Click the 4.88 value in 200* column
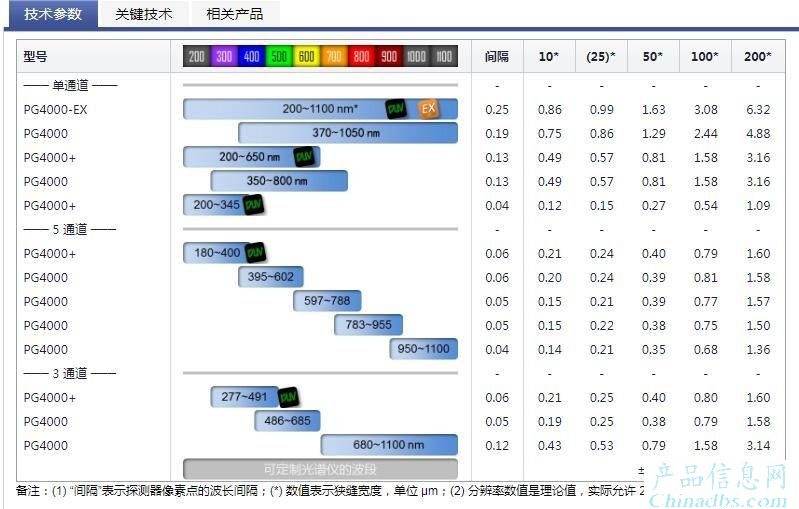Image resolution: width=799 pixels, height=509 pixels. [758, 133]
